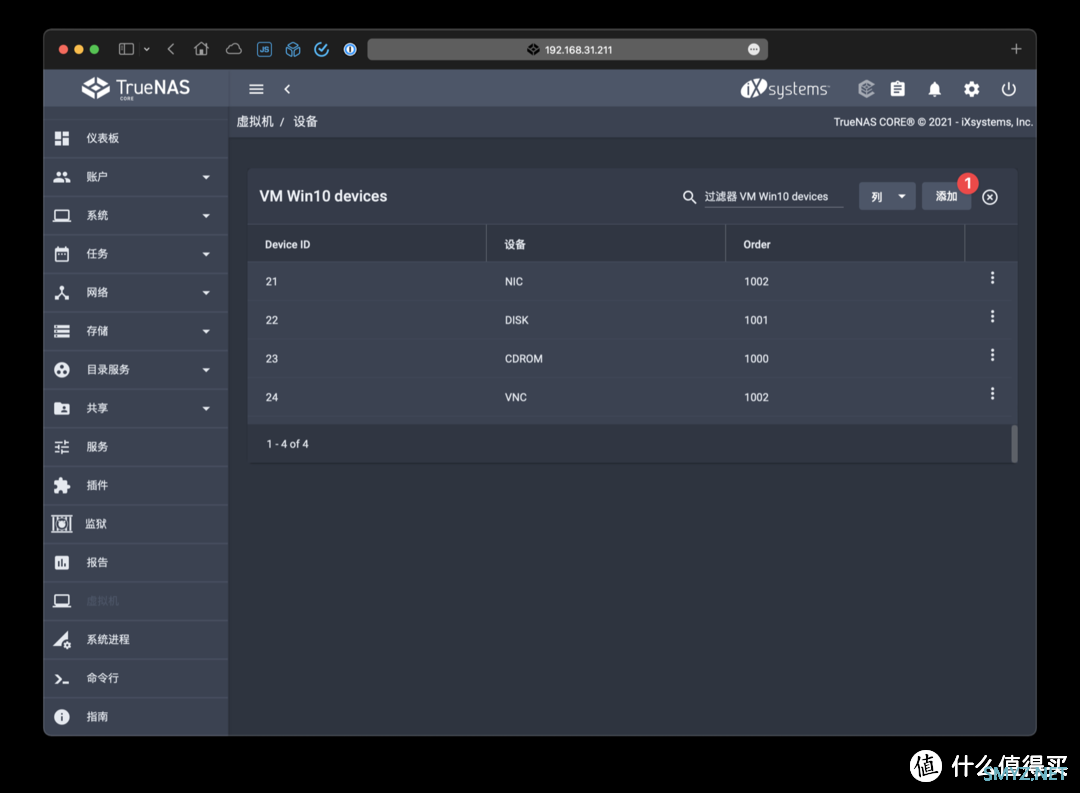Expand the 系统 menu arrow

(x=206, y=216)
